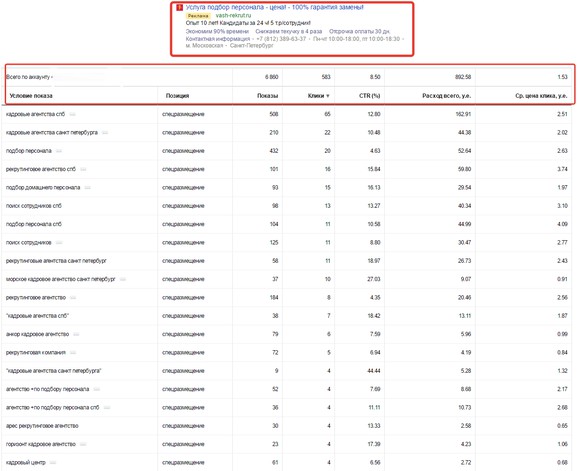Click the position cell in the 'подбор домашнего персонала' row
Screen dimensions: 579x471
183,188
